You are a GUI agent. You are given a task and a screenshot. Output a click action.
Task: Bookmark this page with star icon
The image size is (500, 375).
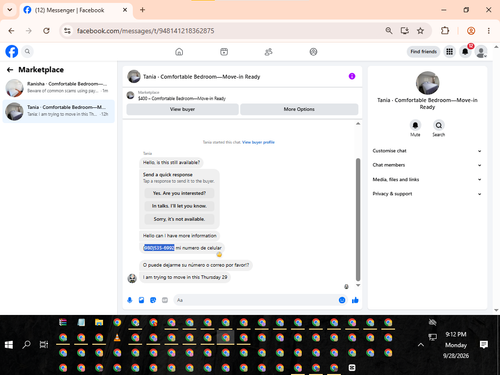[420, 31]
